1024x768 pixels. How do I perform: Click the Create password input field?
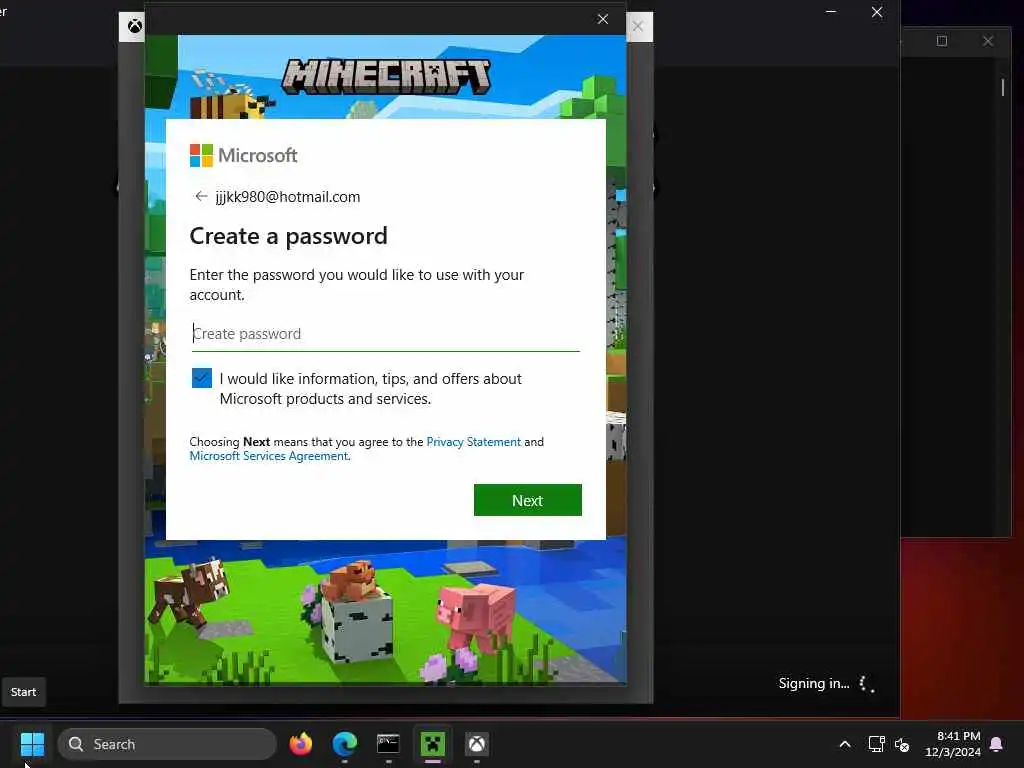pos(385,334)
